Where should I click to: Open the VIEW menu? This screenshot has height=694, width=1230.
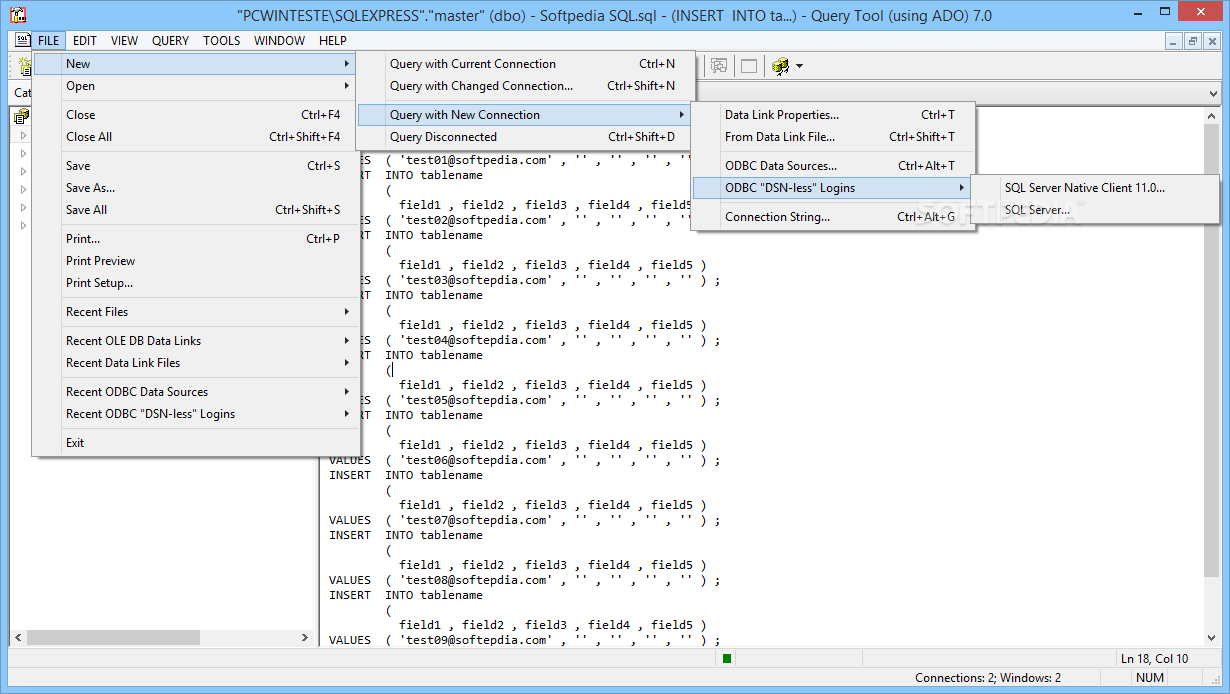tap(125, 41)
